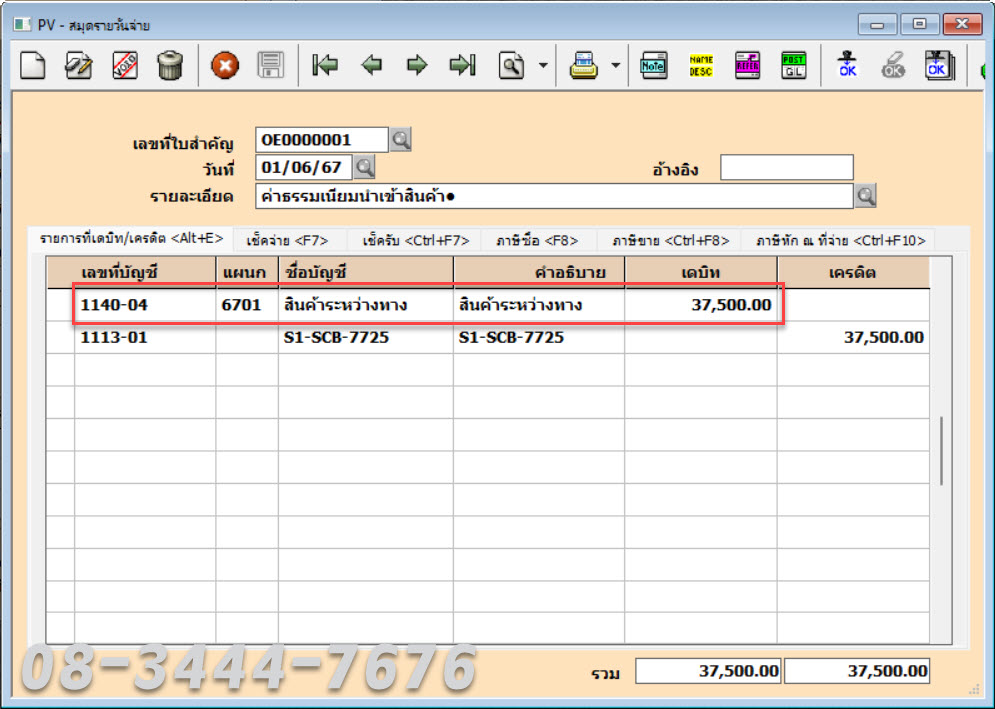Click the date field 01/06/67

click(x=304, y=168)
